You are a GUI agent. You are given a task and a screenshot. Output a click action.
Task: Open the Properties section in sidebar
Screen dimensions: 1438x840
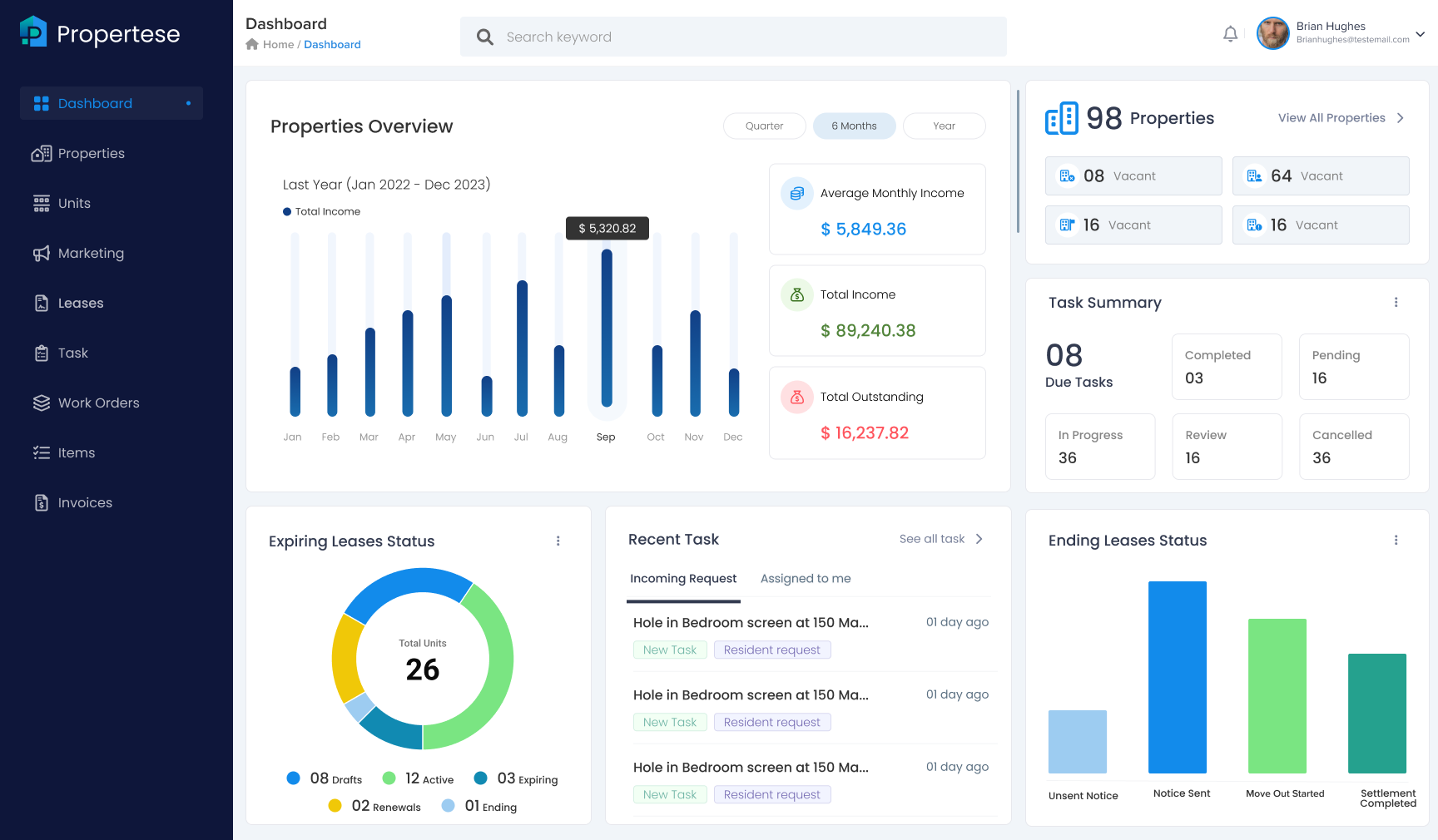[92, 153]
